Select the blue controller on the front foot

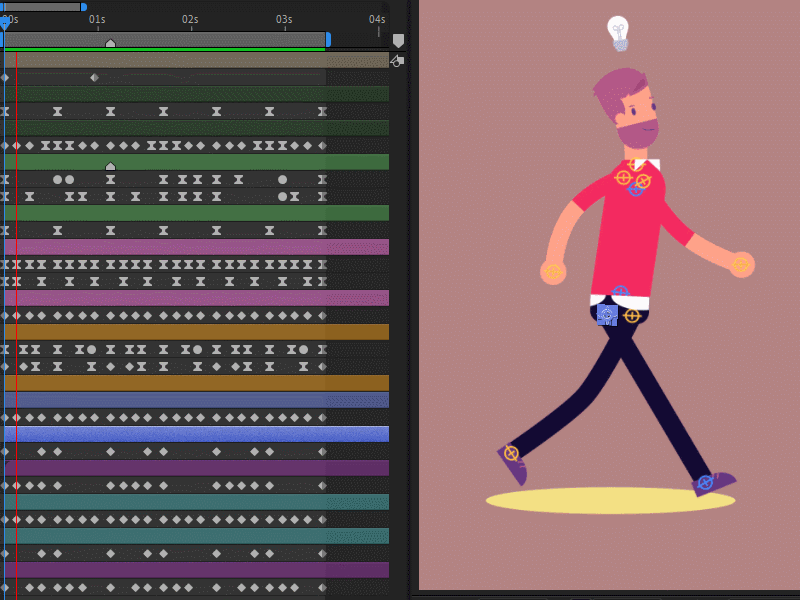tap(705, 482)
